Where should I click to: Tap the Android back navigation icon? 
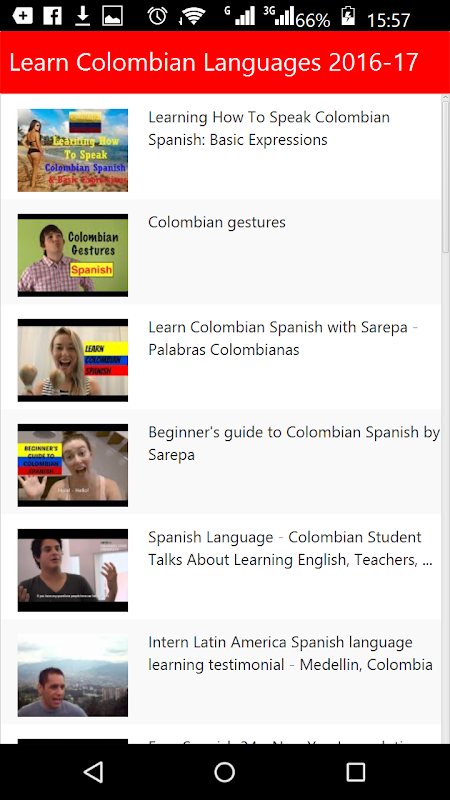94,771
